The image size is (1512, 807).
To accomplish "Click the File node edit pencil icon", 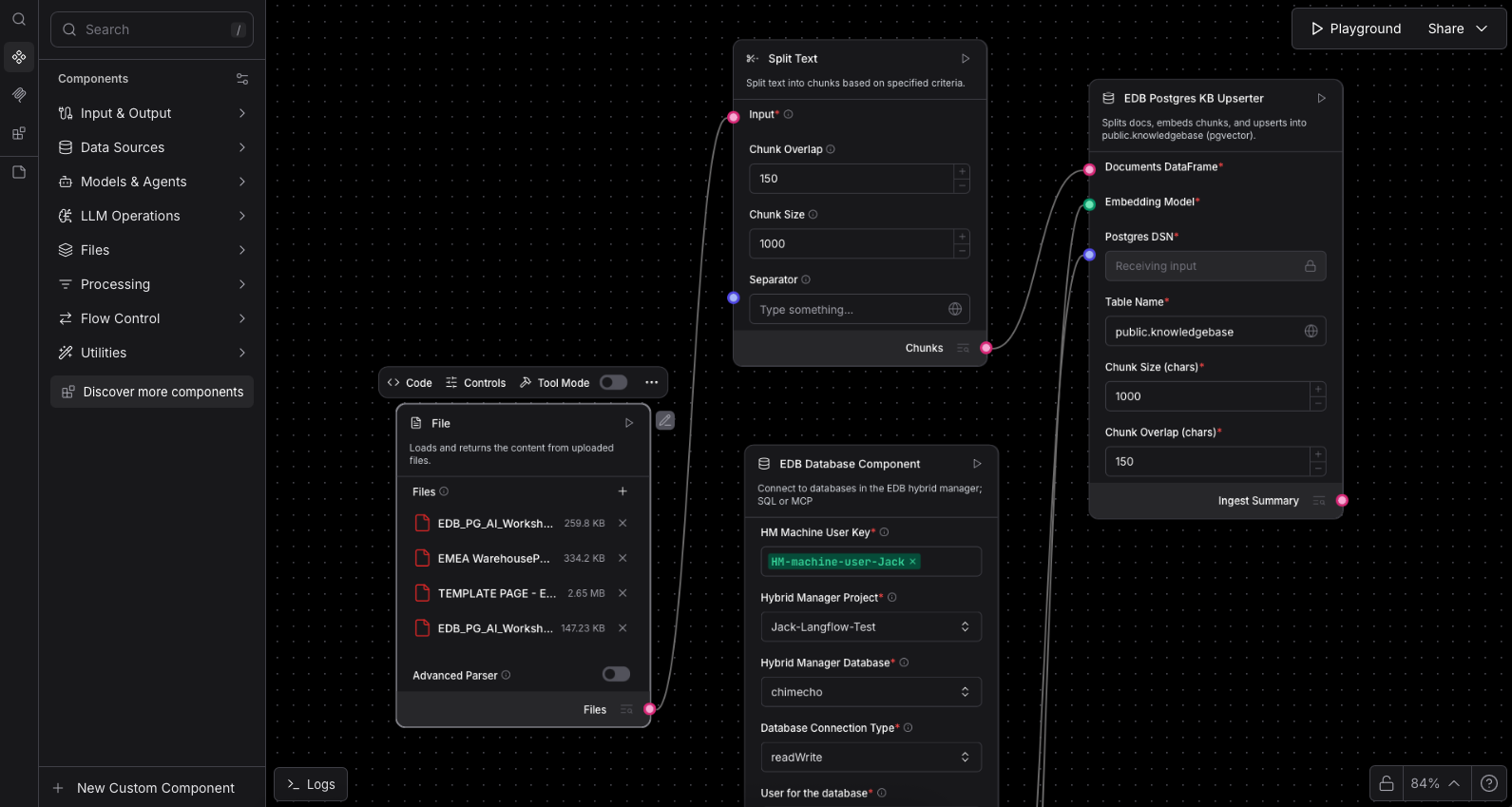I will 665,420.
